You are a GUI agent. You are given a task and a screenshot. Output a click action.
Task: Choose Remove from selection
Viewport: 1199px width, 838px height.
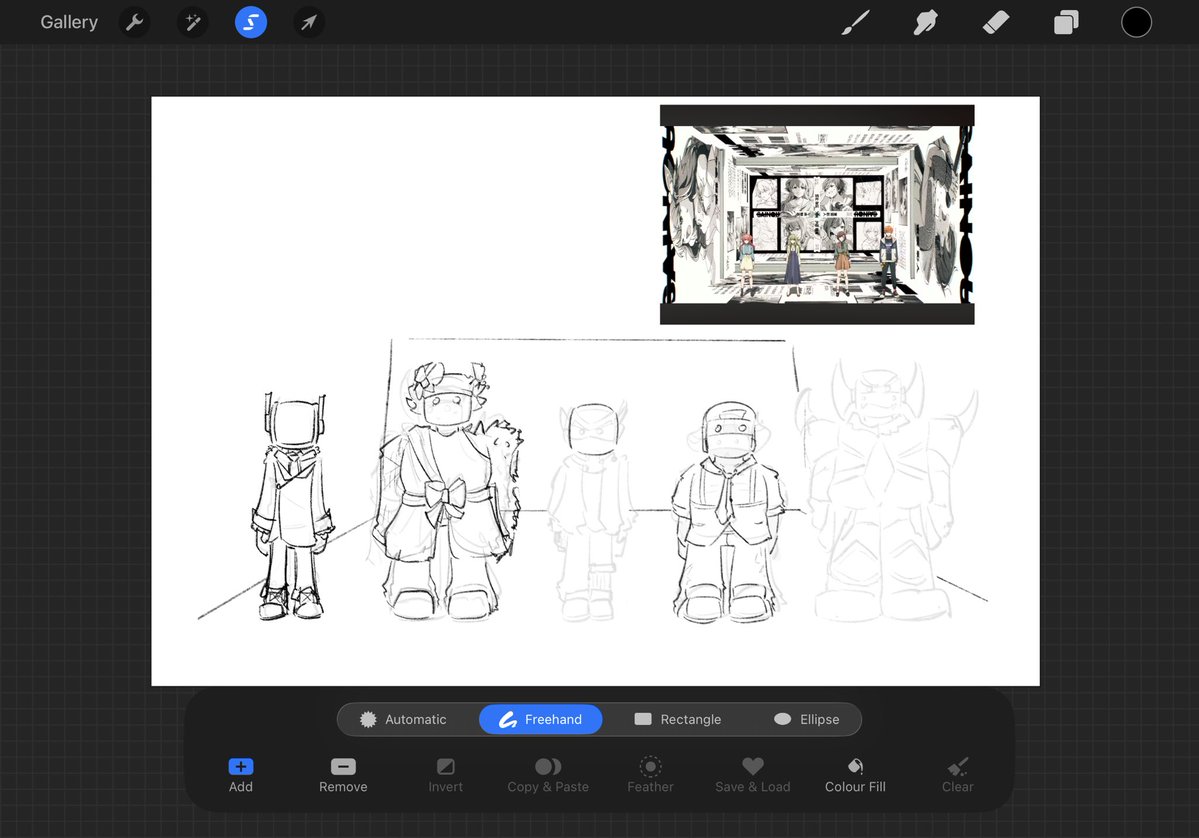[x=343, y=775]
